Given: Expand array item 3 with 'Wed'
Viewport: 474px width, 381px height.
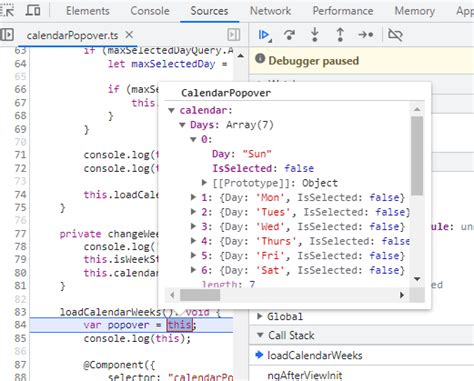Looking at the screenshot, I should pyautogui.click(x=193, y=226).
